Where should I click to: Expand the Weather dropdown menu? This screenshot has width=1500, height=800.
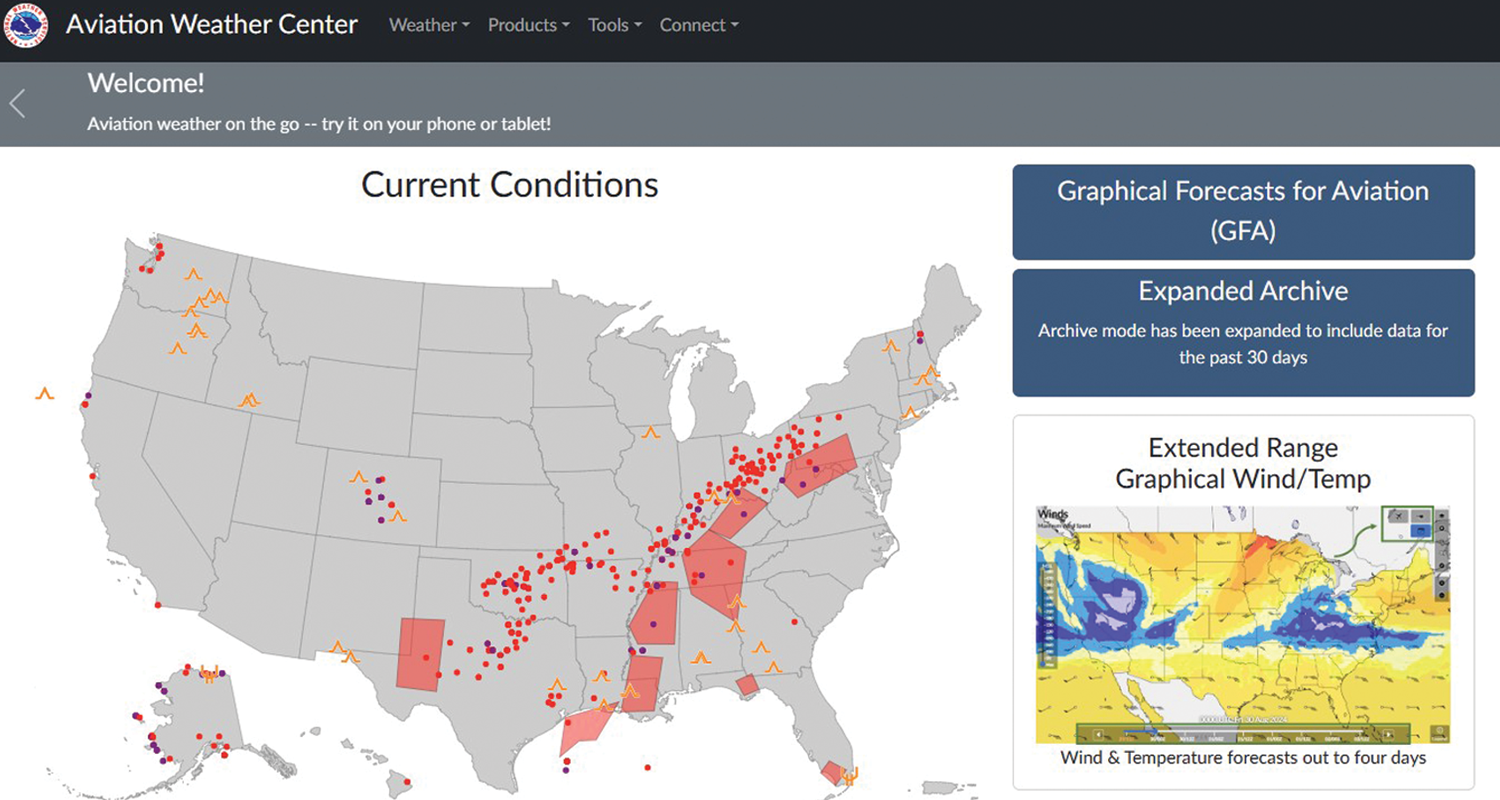(x=429, y=25)
